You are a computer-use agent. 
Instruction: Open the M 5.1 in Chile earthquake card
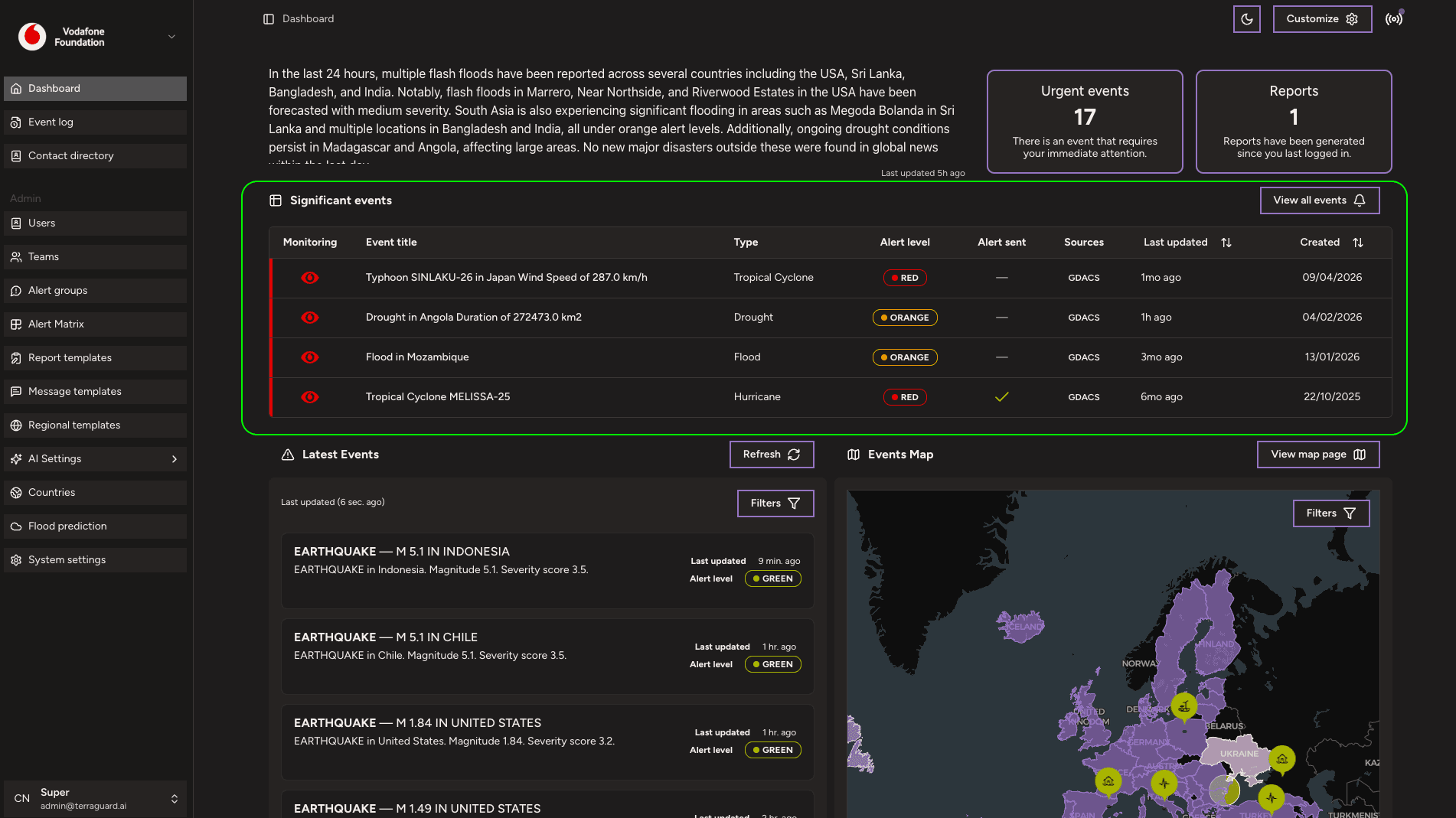tap(547, 657)
